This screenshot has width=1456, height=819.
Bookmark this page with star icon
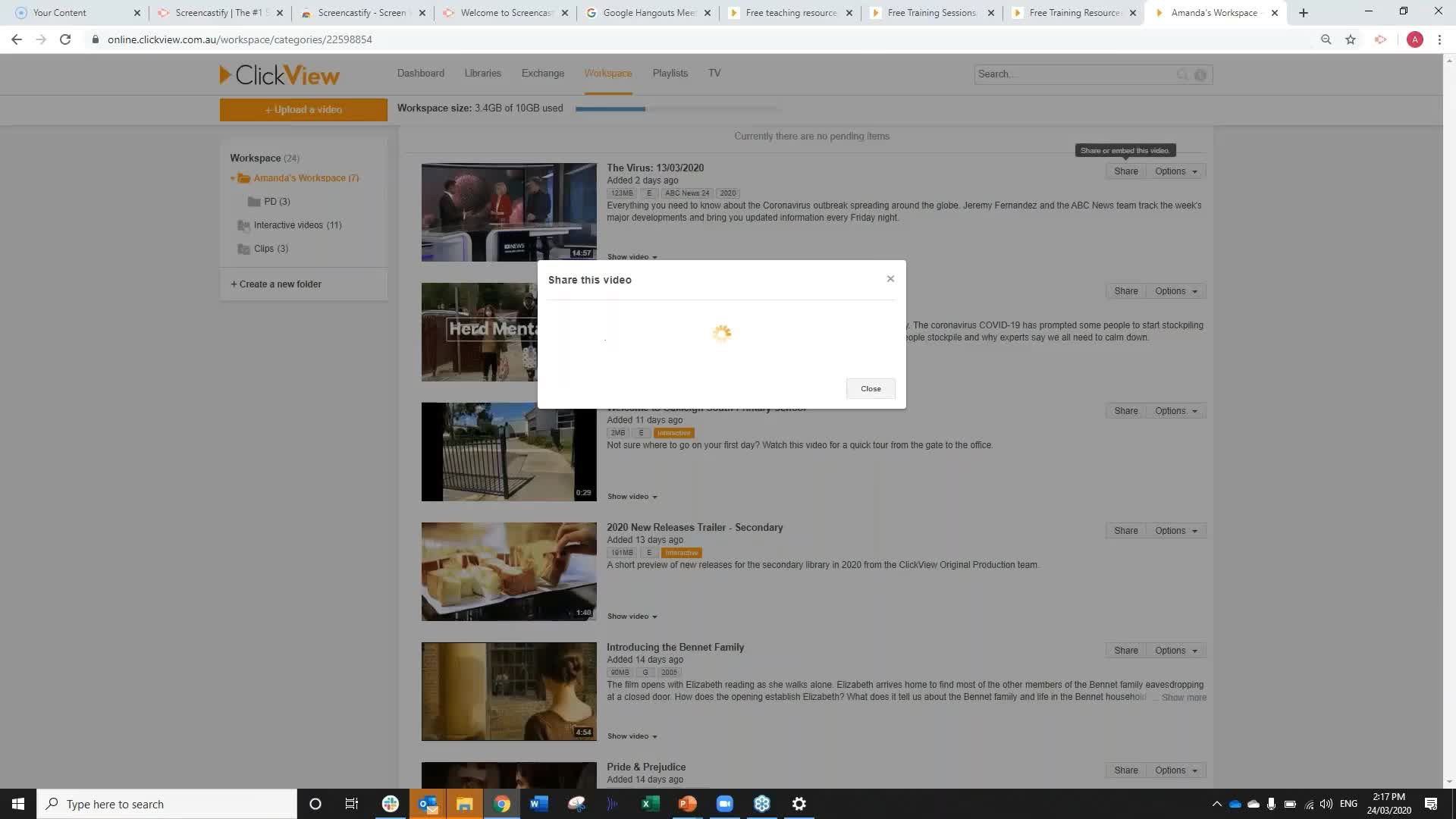click(1351, 39)
